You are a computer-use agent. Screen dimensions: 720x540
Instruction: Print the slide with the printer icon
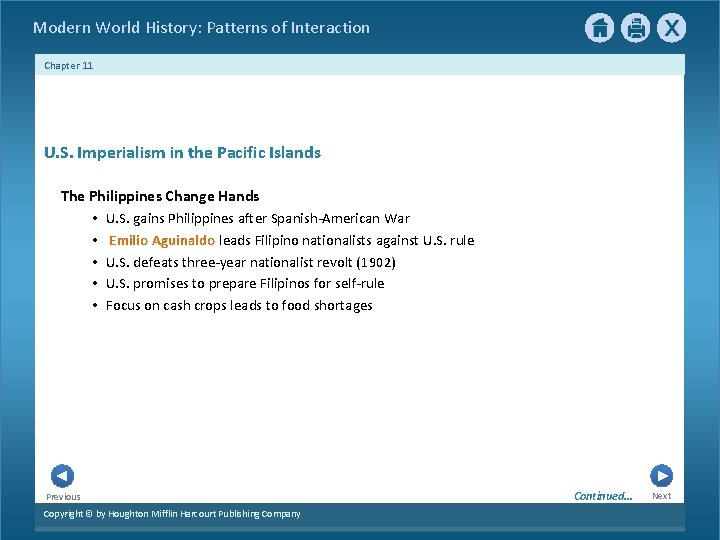coord(636,28)
